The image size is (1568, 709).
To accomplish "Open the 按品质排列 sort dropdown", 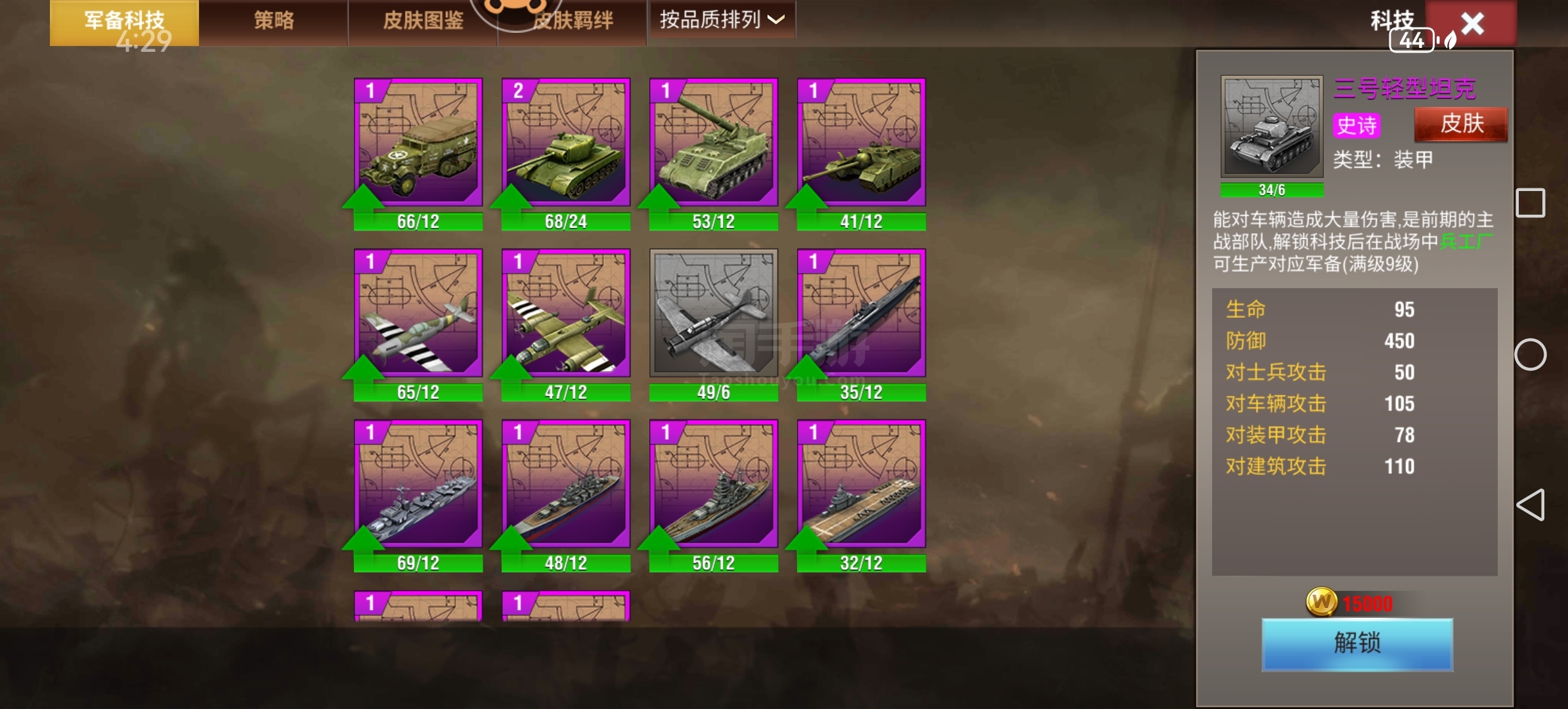I will [722, 20].
